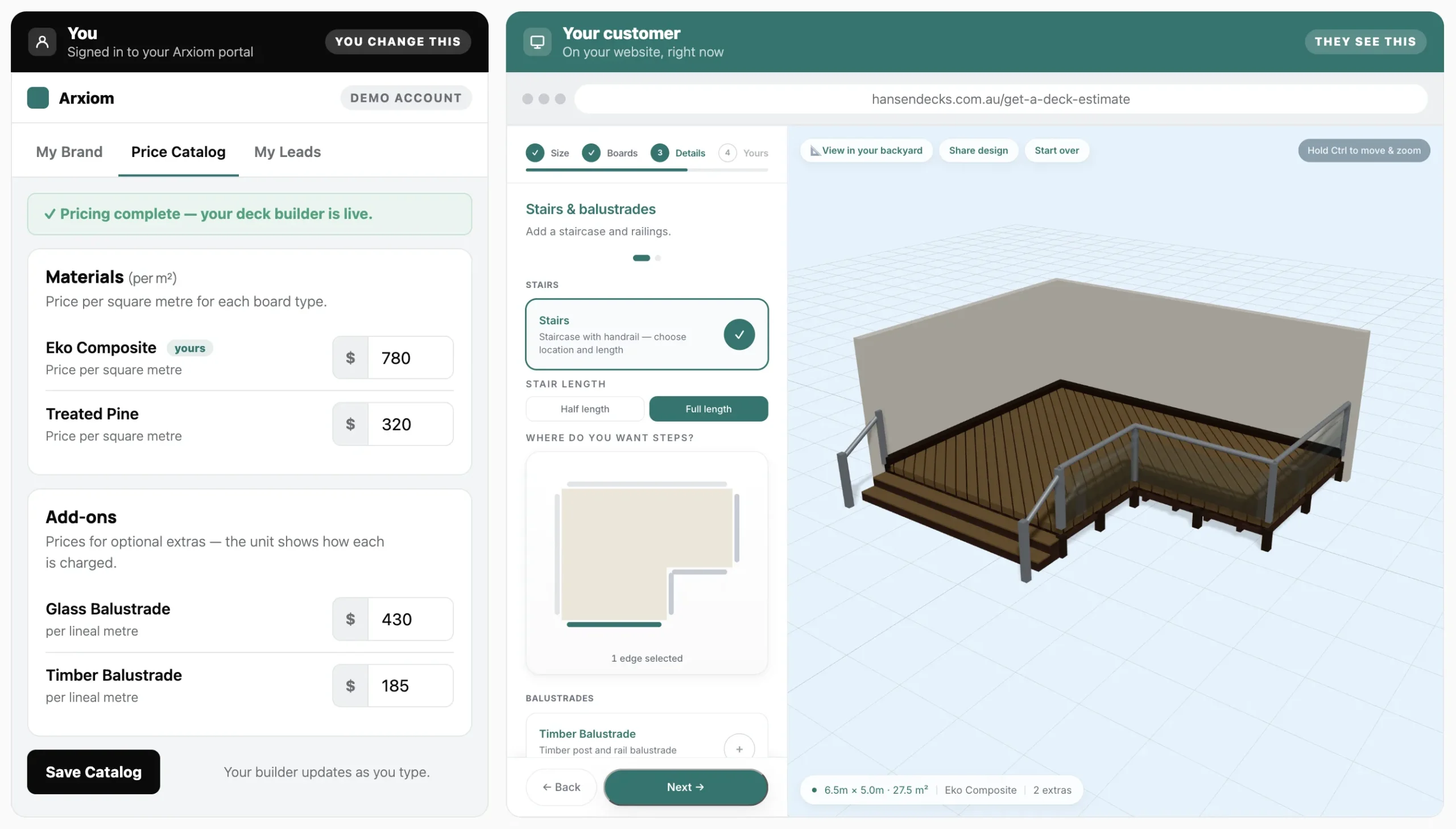
Task: Click the Yours step number 4 circle
Action: 727,152
